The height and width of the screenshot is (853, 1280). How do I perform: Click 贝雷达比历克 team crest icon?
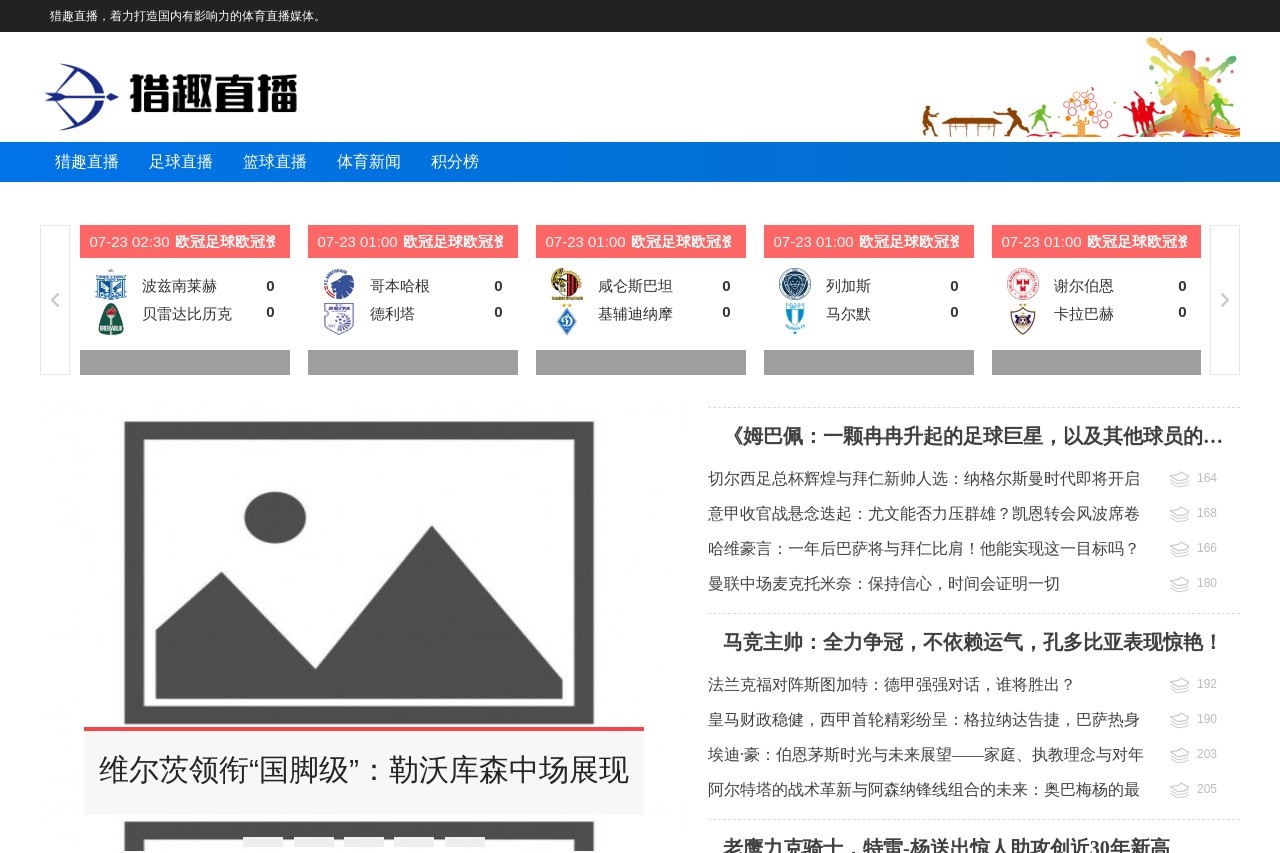[x=111, y=319]
